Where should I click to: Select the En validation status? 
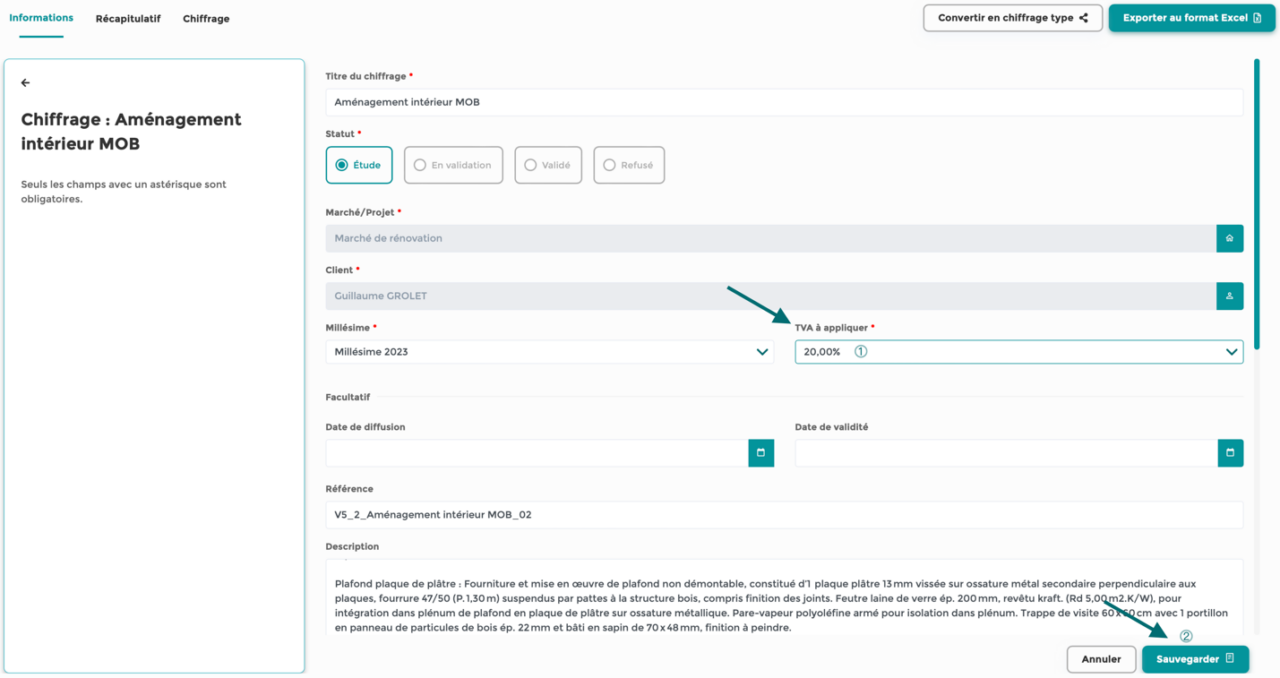[x=420, y=165]
